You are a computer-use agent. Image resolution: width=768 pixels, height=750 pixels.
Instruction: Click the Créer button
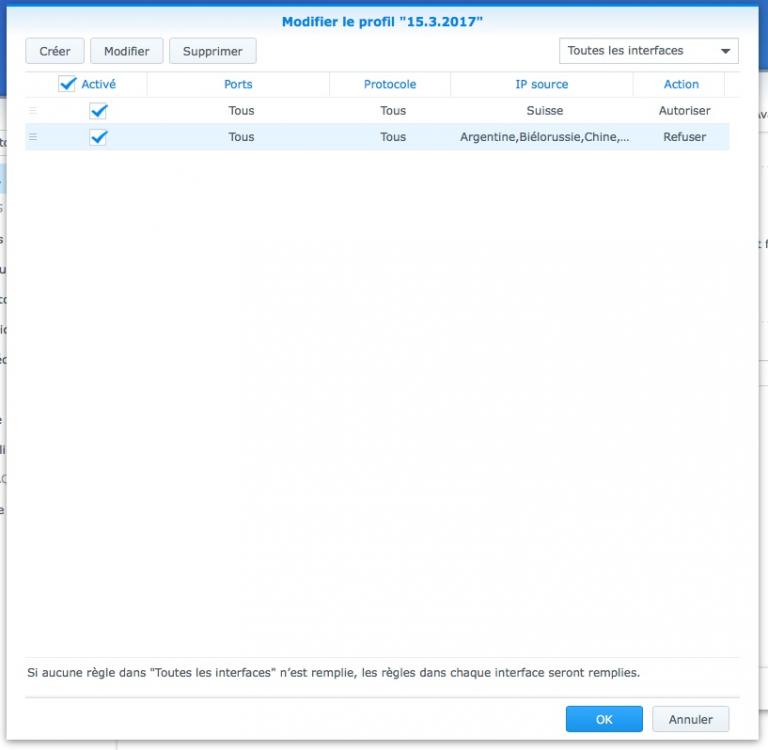pos(55,51)
